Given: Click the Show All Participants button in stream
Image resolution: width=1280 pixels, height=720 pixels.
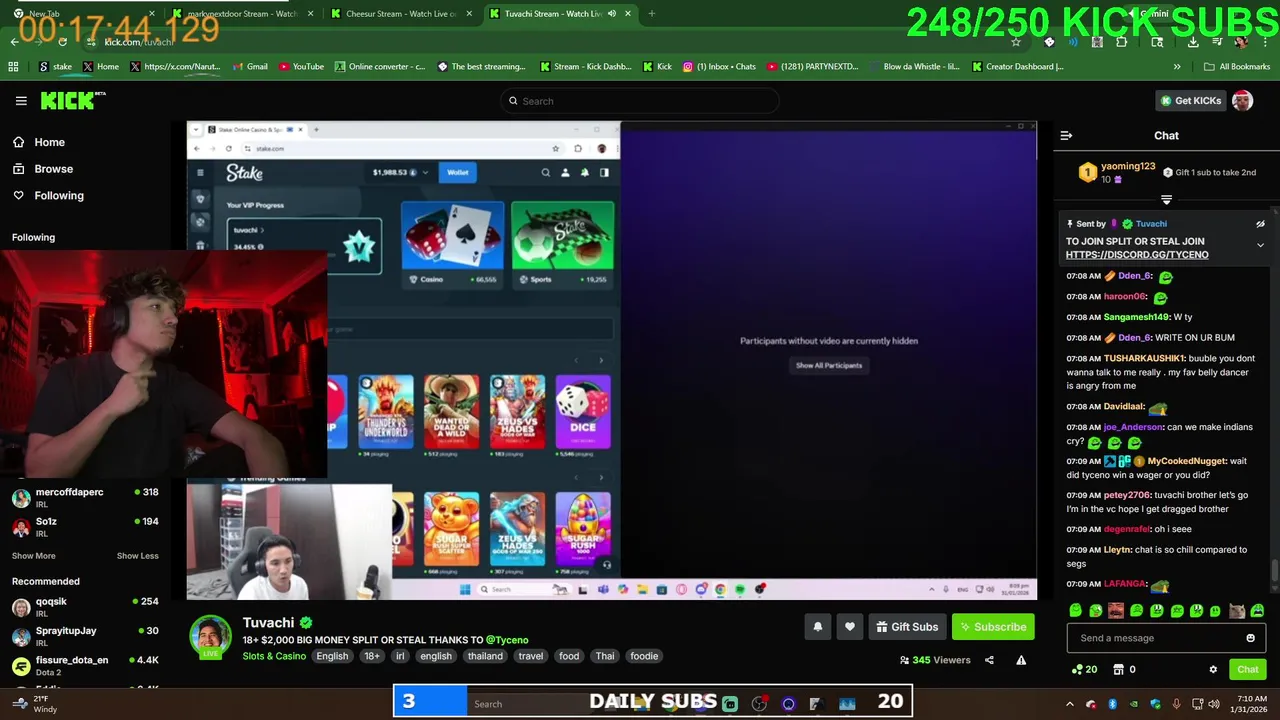Looking at the screenshot, I should pyautogui.click(x=829, y=366).
